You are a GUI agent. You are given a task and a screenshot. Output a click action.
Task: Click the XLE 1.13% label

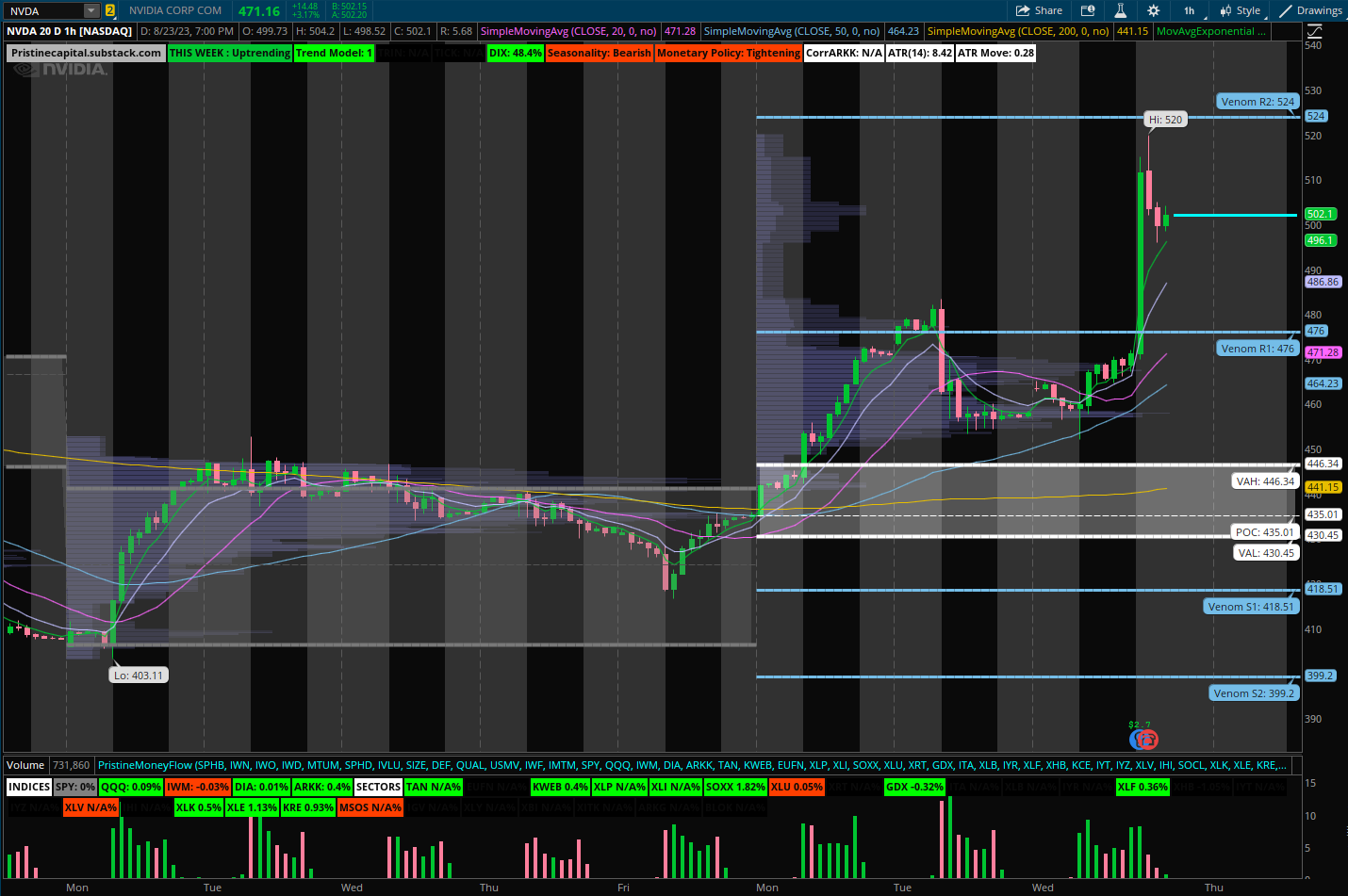252,807
